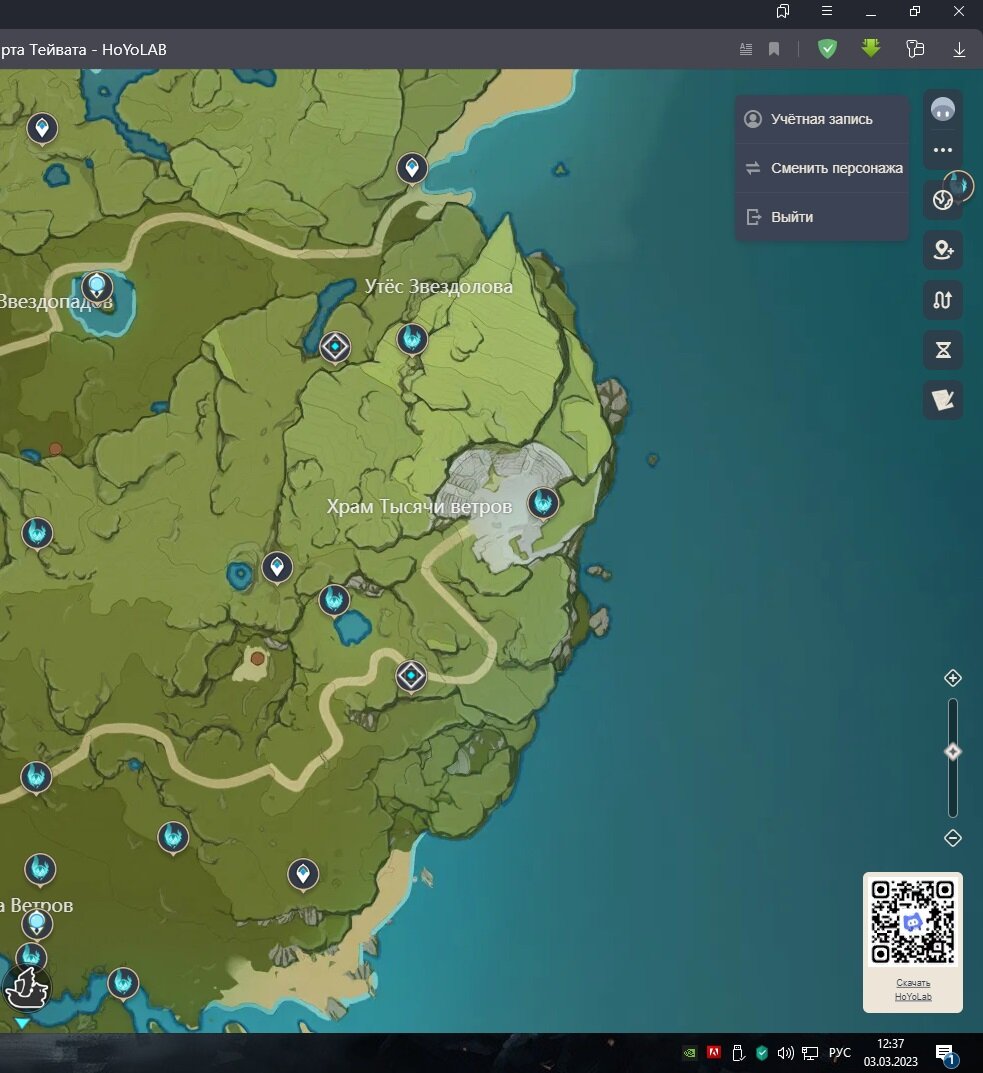The width and height of the screenshot is (983, 1073).
Task: Open the browser downloads arrow icon
Action: pos(959,49)
